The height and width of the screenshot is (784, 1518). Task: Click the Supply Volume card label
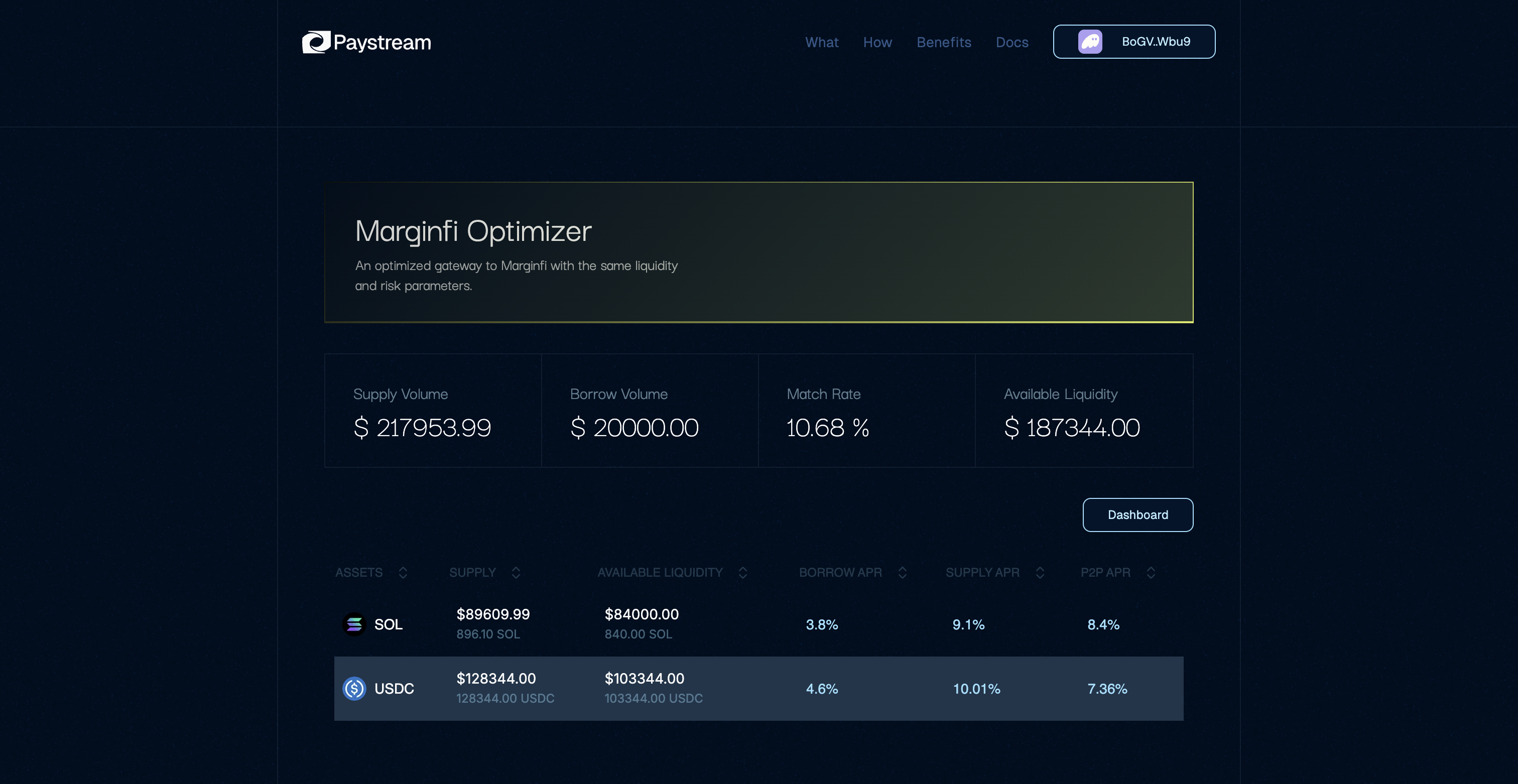tap(400, 394)
